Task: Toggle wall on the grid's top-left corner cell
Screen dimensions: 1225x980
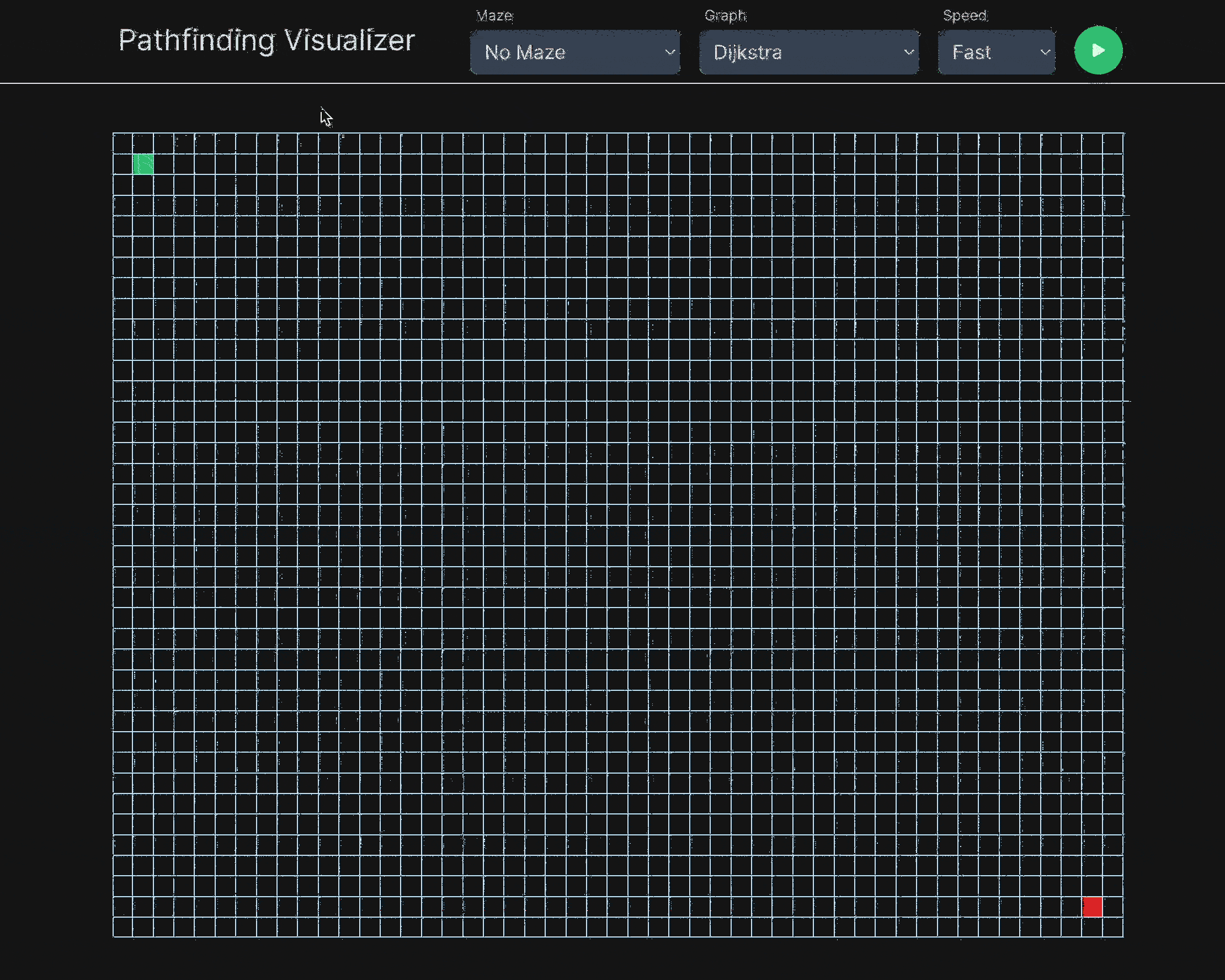Action: [x=122, y=143]
